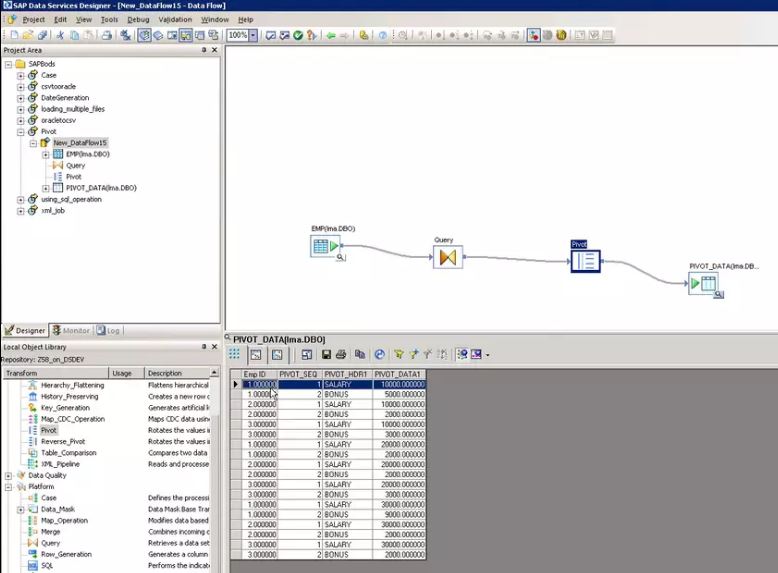Click the Description column header in library

click(x=177, y=373)
